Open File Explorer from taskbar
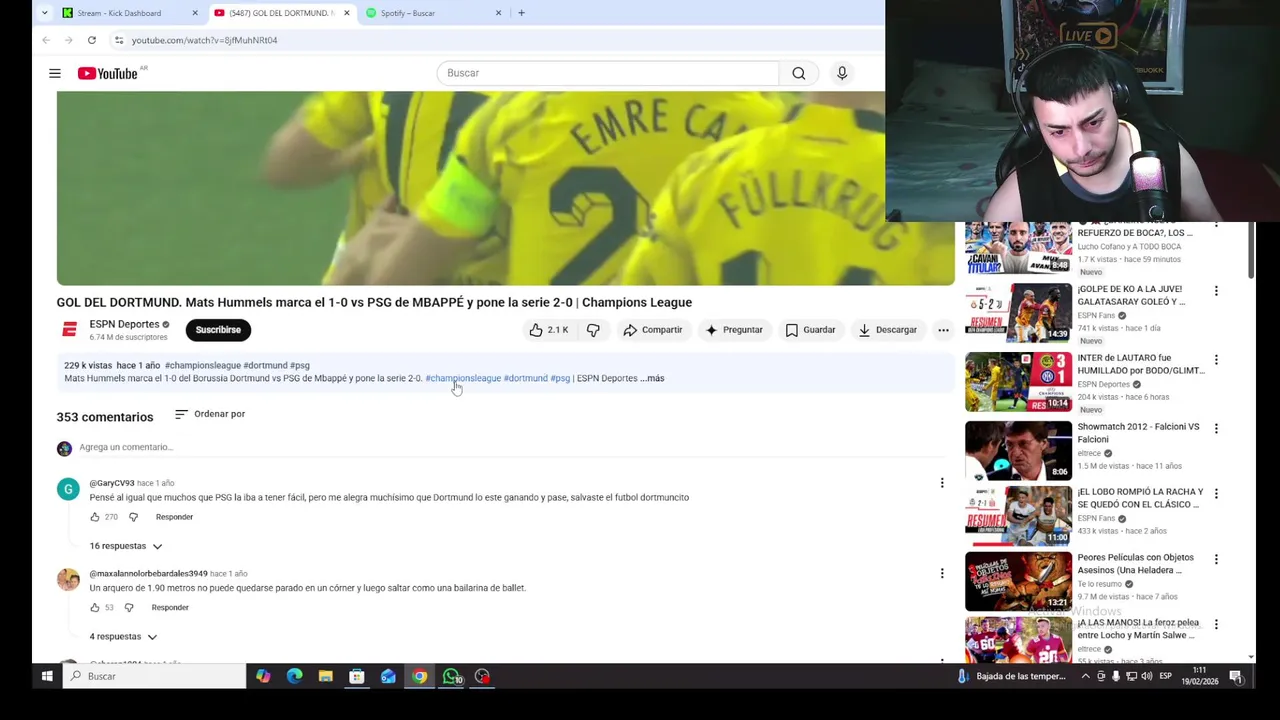 click(x=325, y=676)
